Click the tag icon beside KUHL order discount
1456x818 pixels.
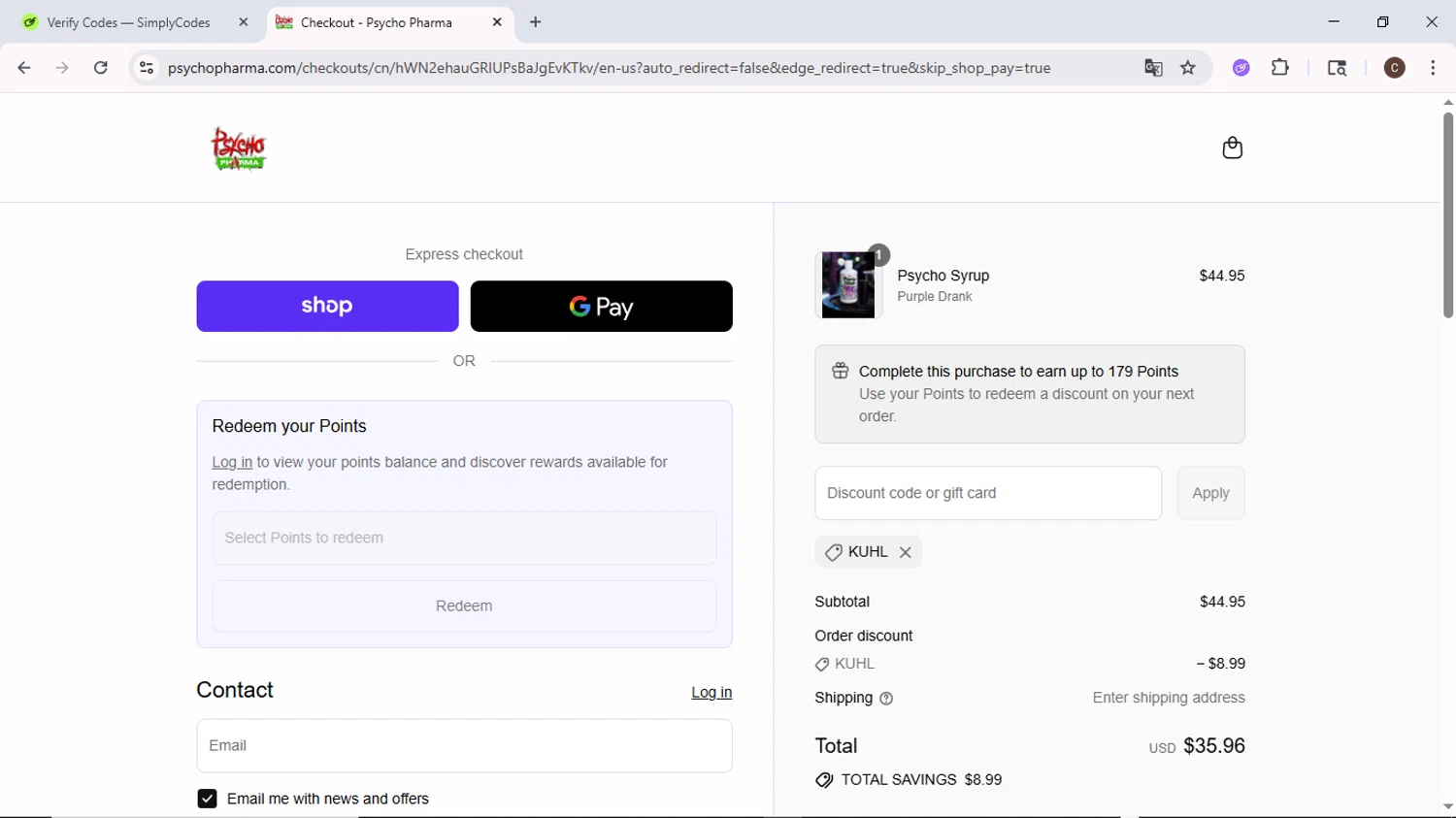click(822, 665)
